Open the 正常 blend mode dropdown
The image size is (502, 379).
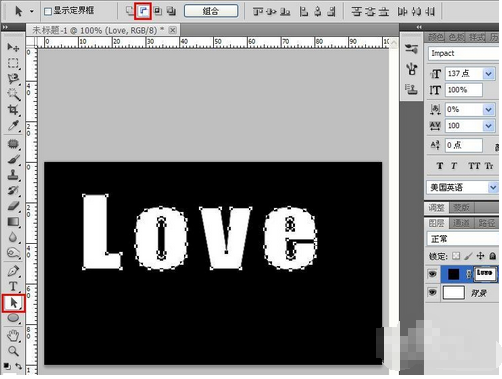(463, 239)
